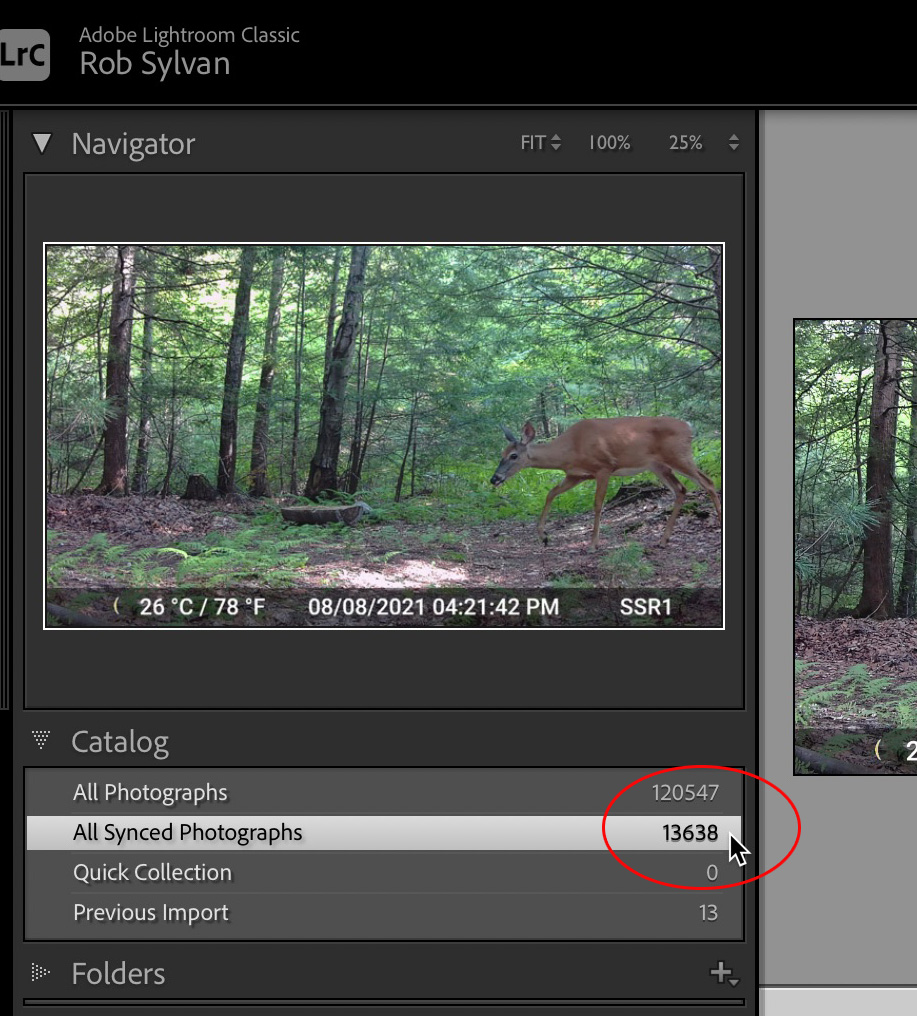This screenshot has height=1016, width=917.
Task: Click the Rob Sylvan identity plate
Action: pos(155,64)
